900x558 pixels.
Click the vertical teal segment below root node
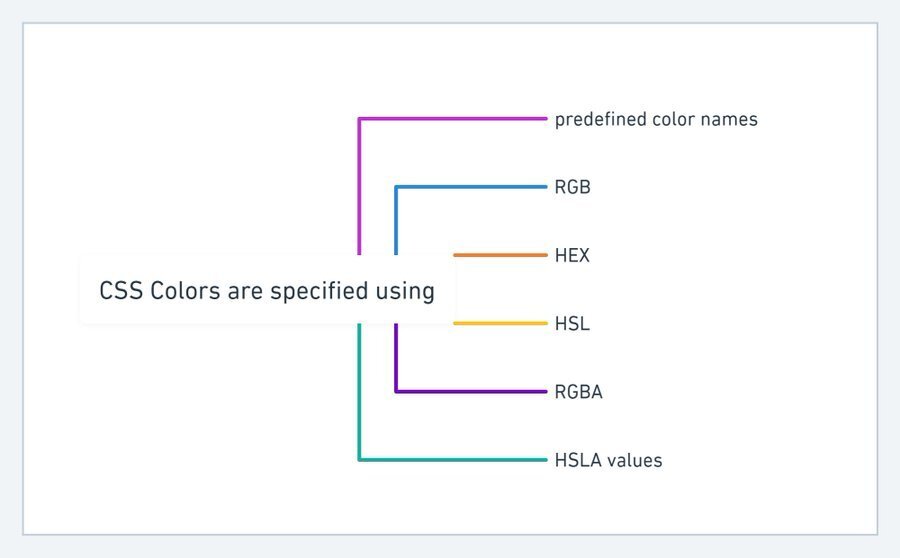click(359, 392)
